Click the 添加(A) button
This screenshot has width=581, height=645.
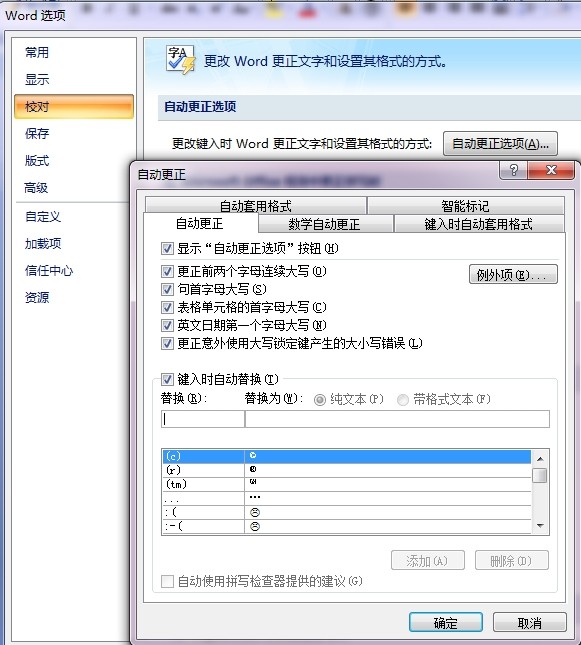[x=428, y=561]
